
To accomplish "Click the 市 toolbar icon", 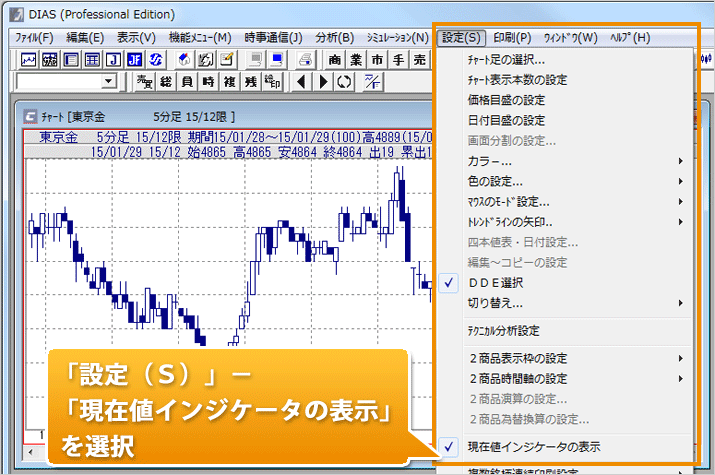I will click(x=376, y=59).
